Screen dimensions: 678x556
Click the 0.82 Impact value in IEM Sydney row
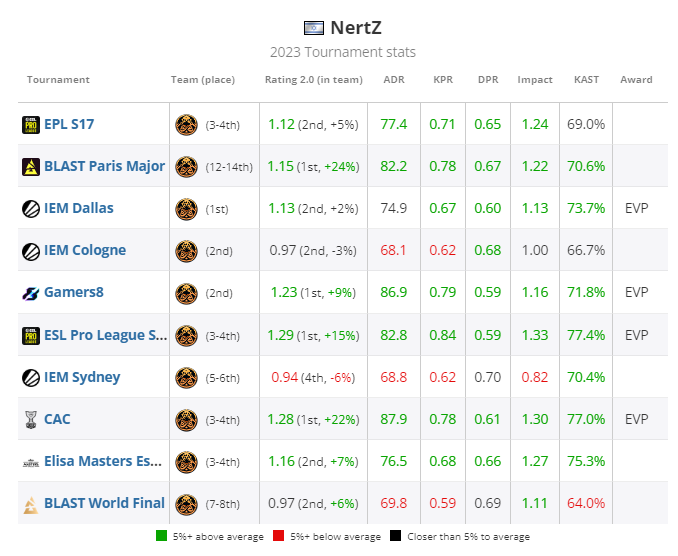coord(534,377)
